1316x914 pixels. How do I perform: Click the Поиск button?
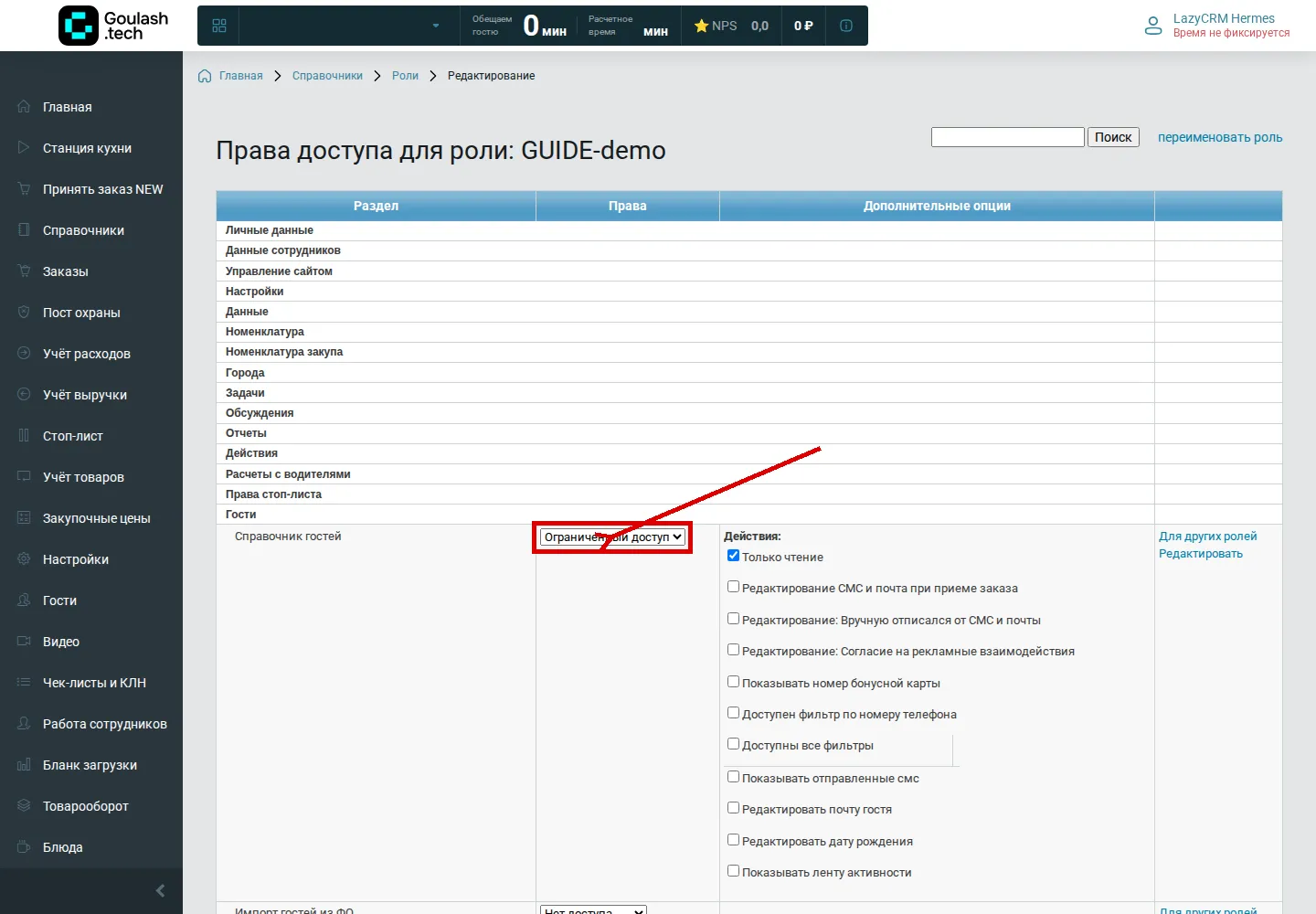1113,137
